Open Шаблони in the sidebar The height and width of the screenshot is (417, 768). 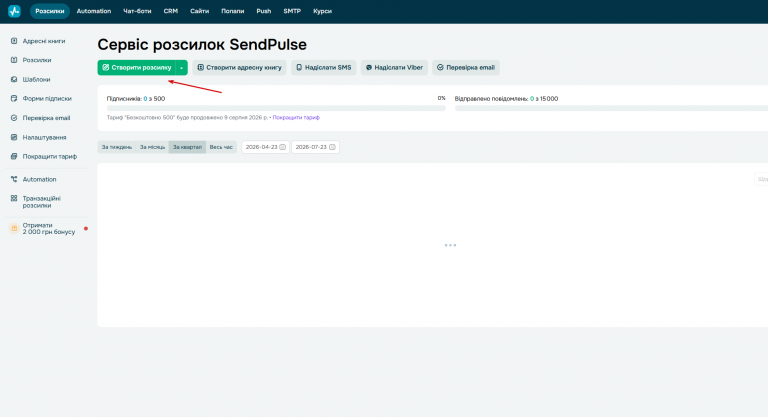click(36, 79)
